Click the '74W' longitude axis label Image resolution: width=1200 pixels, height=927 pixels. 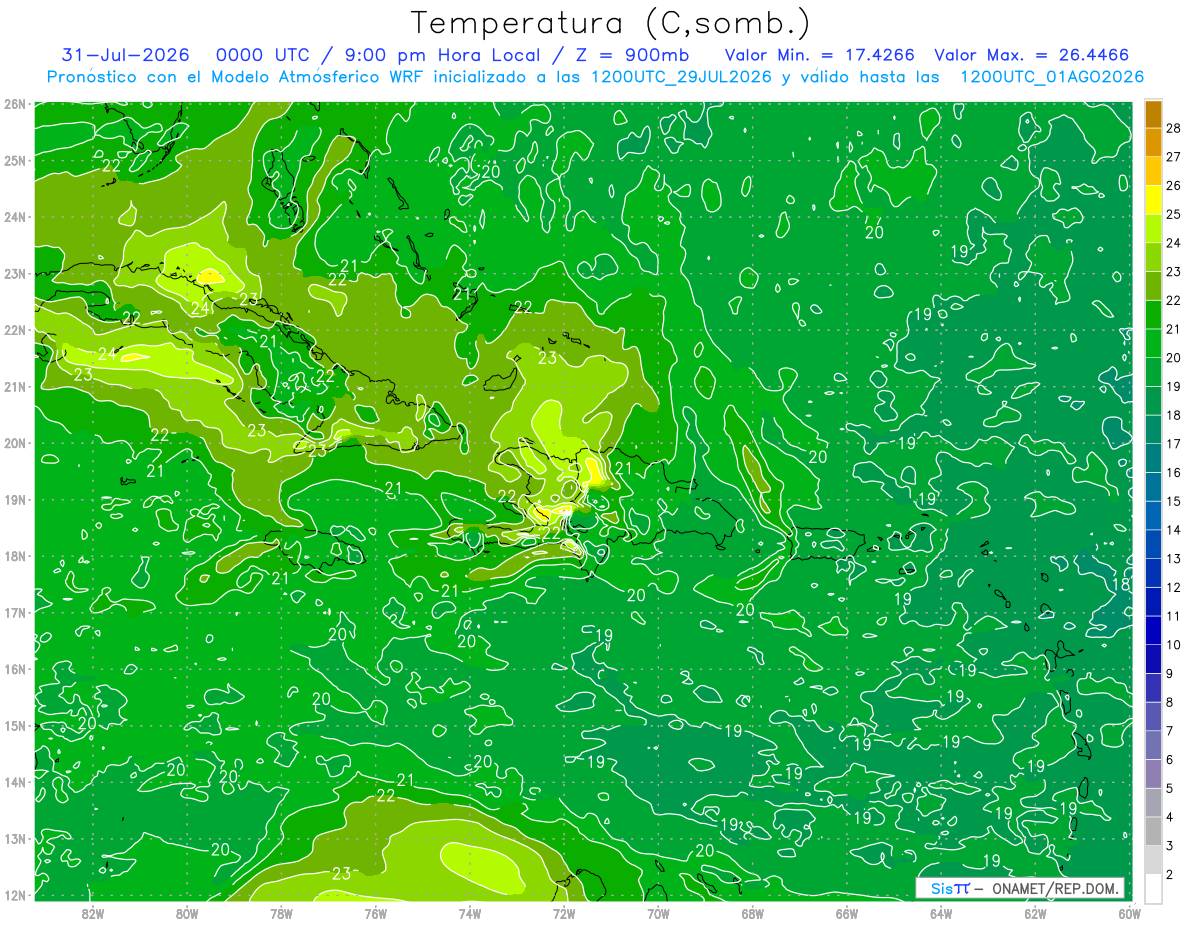(470, 913)
